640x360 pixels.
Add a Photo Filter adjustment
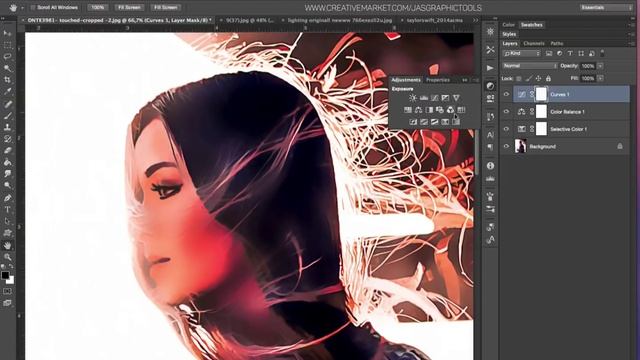click(440, 110)
